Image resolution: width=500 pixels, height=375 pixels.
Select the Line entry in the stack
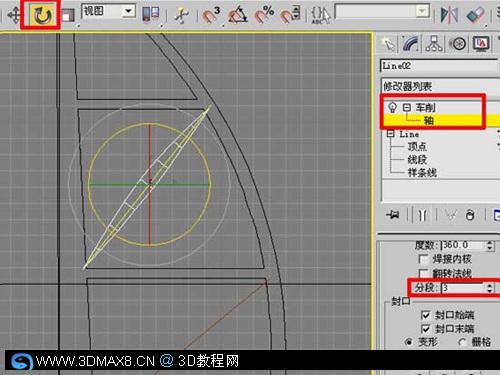pos(409,134)
